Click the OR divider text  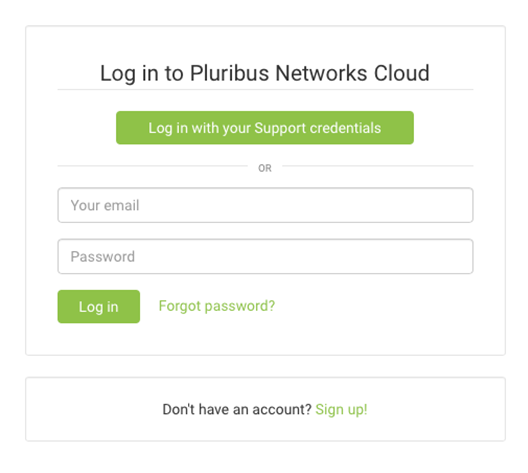[265, 168]
